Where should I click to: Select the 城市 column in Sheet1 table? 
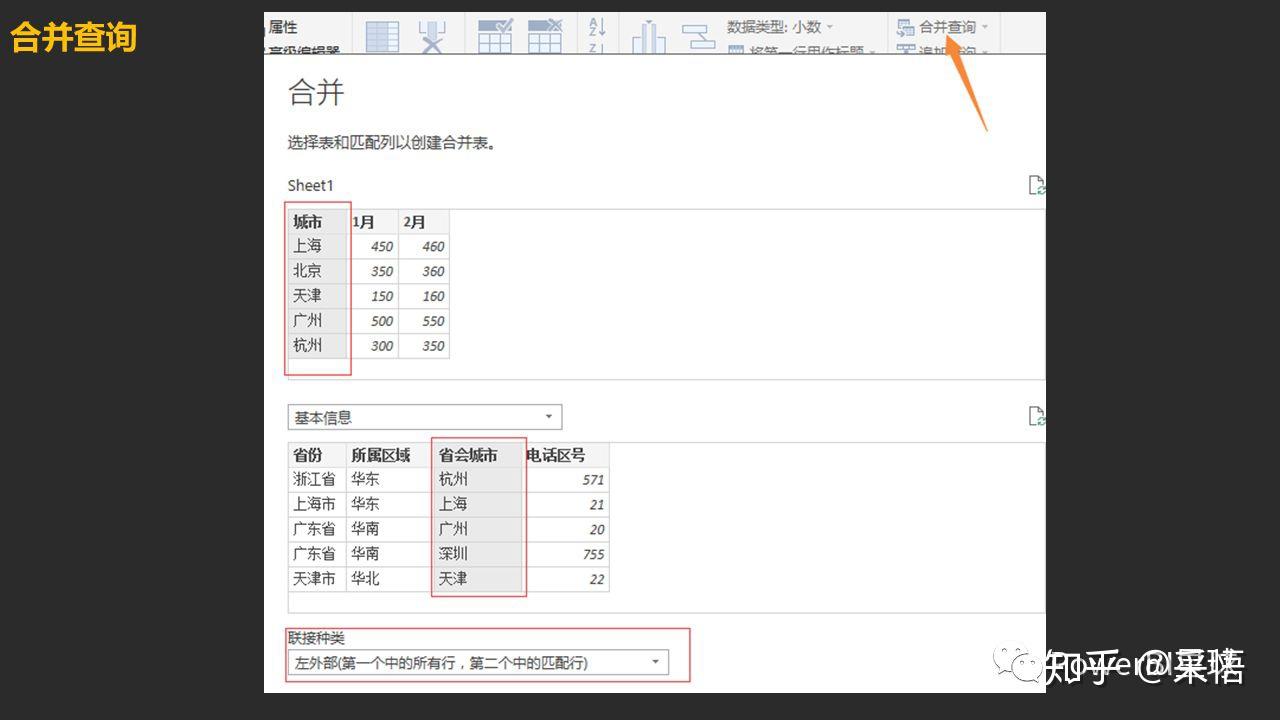click(310, 221)
